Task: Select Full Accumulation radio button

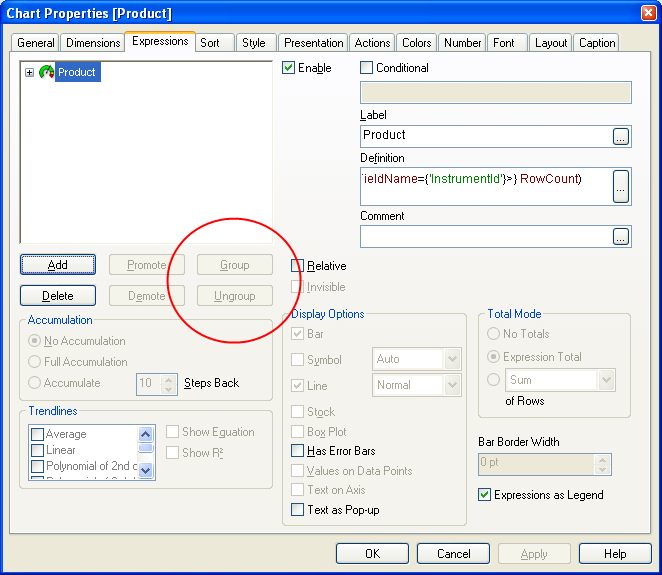Action: [x=34, y=362]
